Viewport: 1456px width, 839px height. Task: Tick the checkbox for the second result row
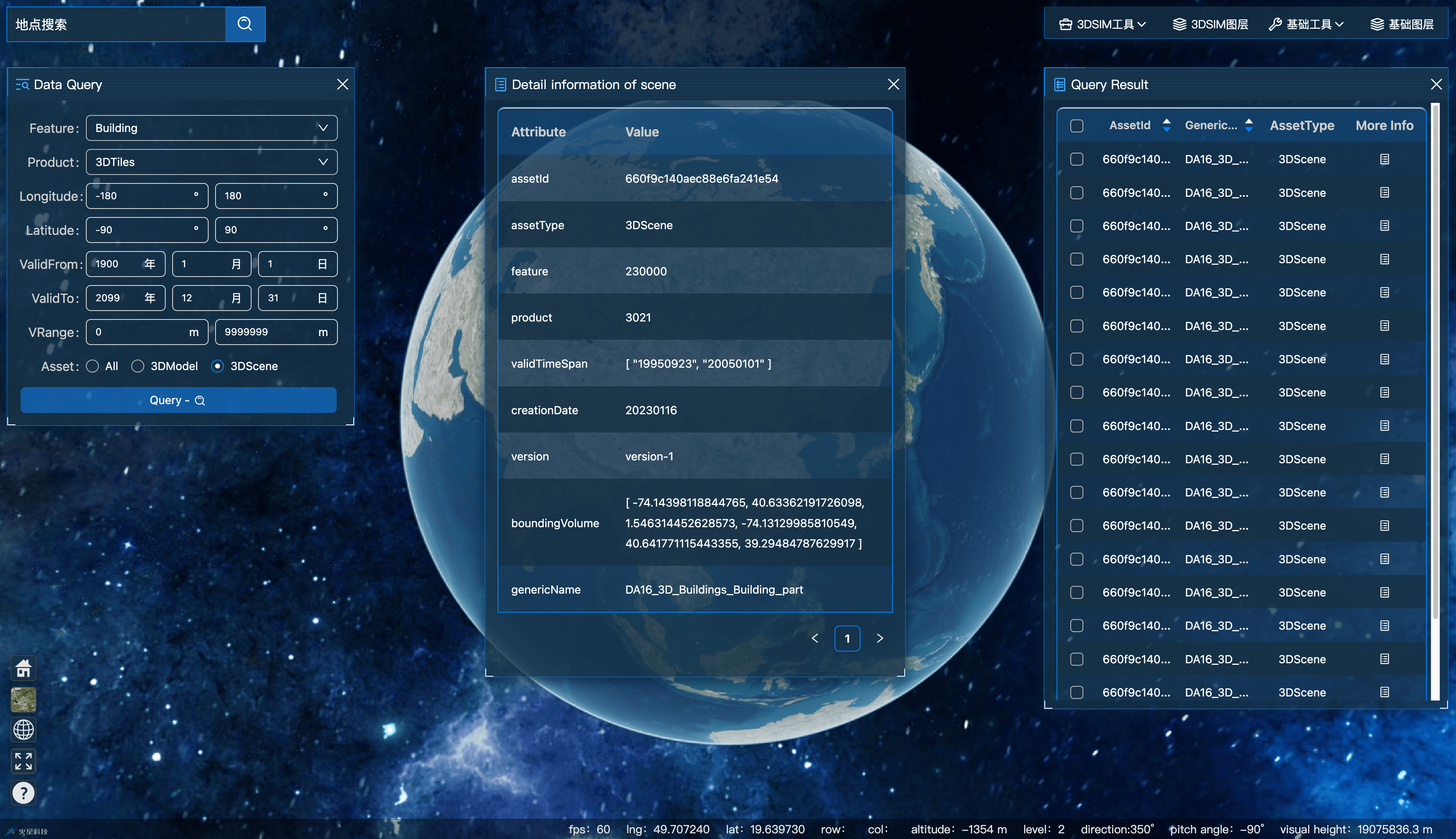pyautogui.click(x=1076, y=192)
